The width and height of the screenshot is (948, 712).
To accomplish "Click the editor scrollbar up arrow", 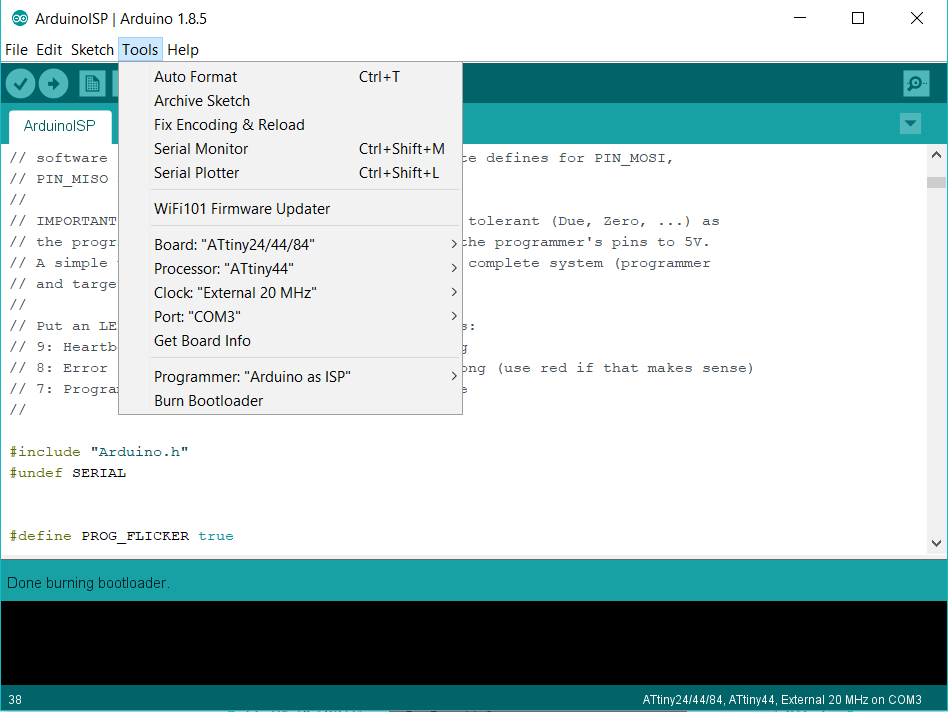I will (936, 155).
